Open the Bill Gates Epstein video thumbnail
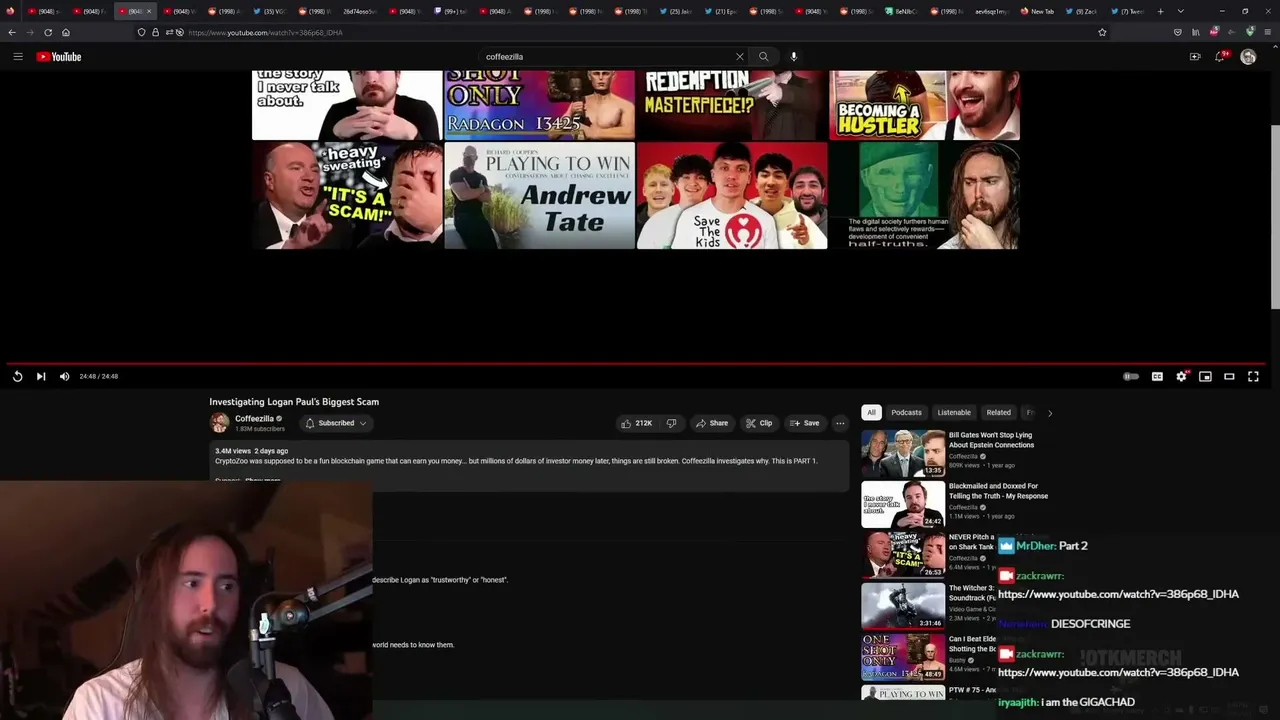The image size is (1280, 720). 903,453
